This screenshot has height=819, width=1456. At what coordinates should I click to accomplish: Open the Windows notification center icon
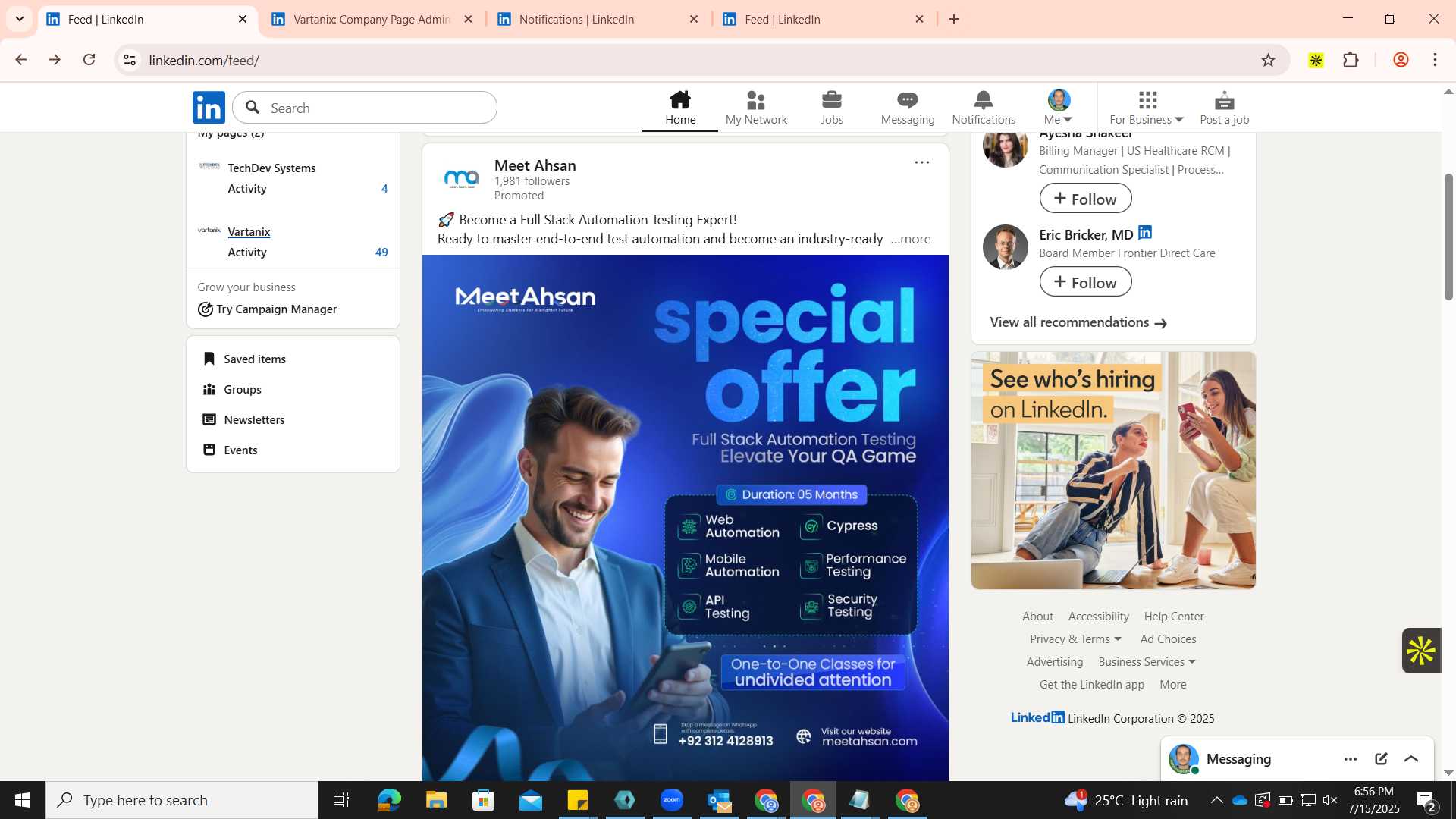[x=1426, y=800]
